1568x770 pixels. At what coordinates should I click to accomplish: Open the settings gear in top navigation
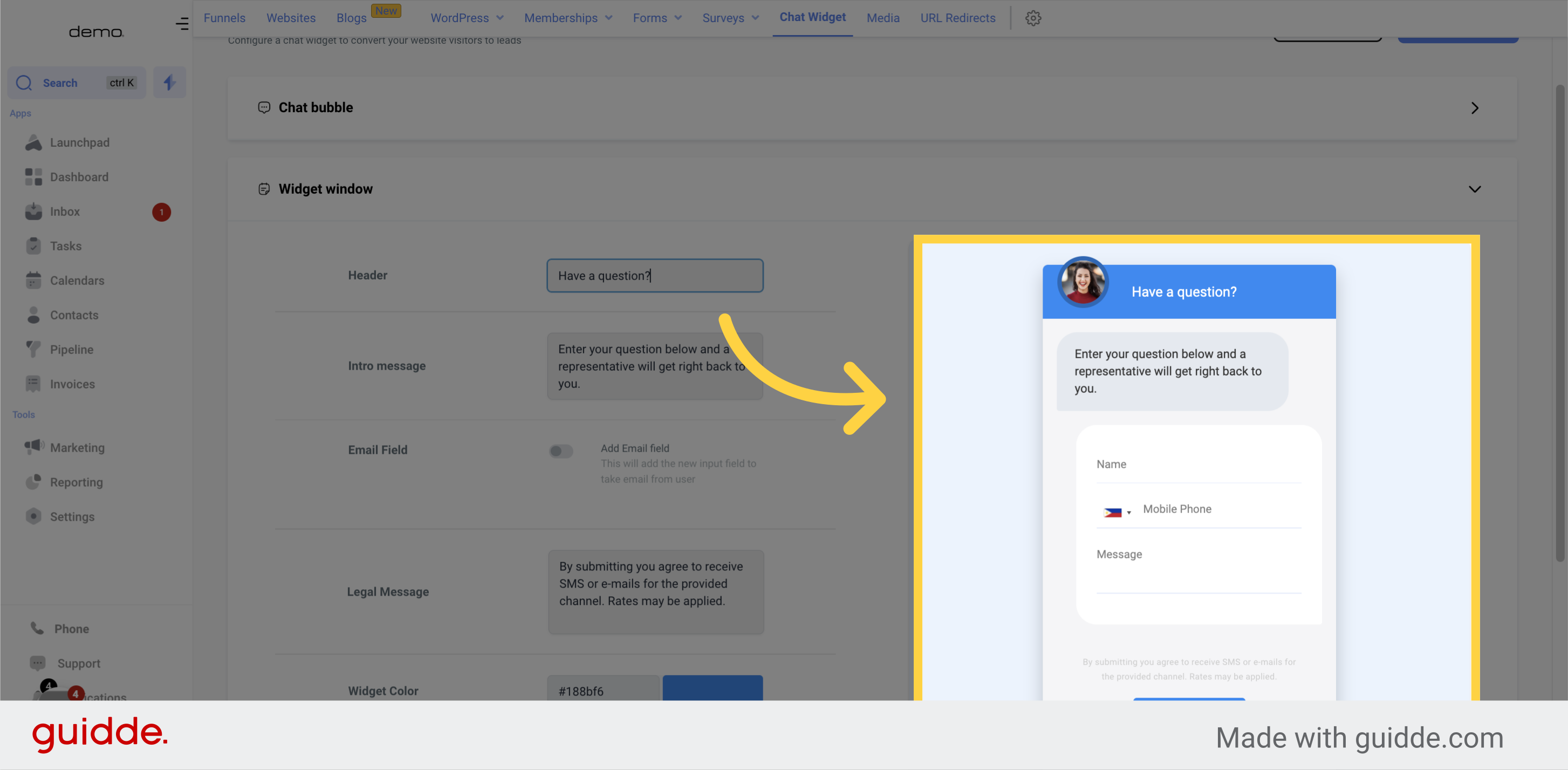tap(1033, 18)
